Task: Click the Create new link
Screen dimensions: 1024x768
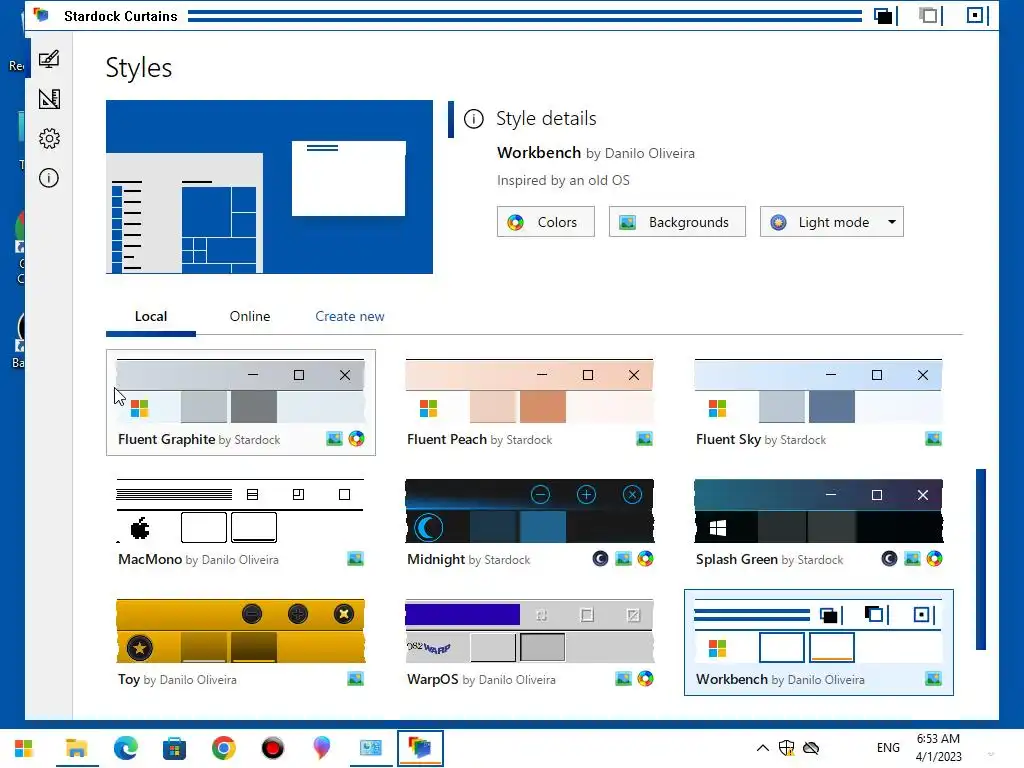Action: pos(349,317)
